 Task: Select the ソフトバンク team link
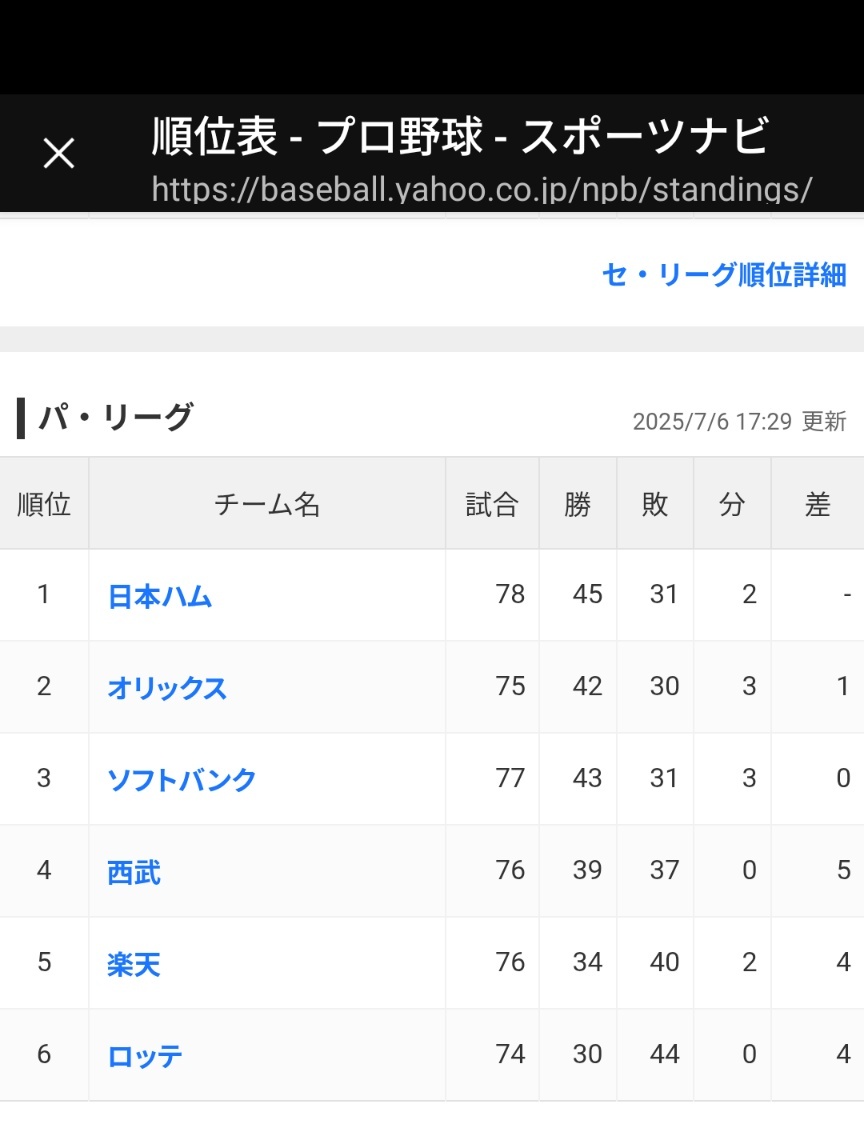pyautogui.click(x=182, y=780)
